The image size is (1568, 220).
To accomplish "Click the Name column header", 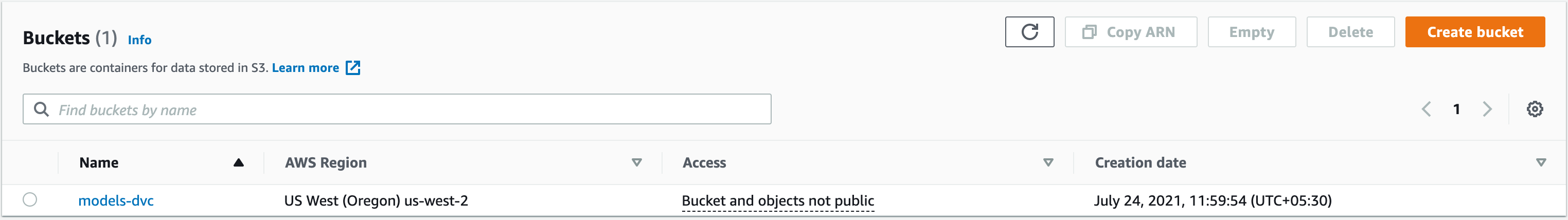I will 99,162.
